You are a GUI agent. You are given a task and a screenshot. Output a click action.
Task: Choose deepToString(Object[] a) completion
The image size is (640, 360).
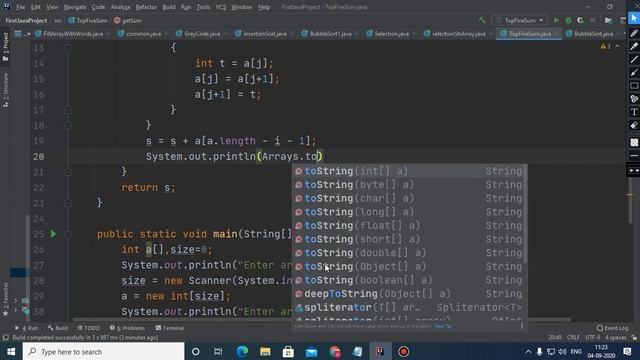pos(409,294)
